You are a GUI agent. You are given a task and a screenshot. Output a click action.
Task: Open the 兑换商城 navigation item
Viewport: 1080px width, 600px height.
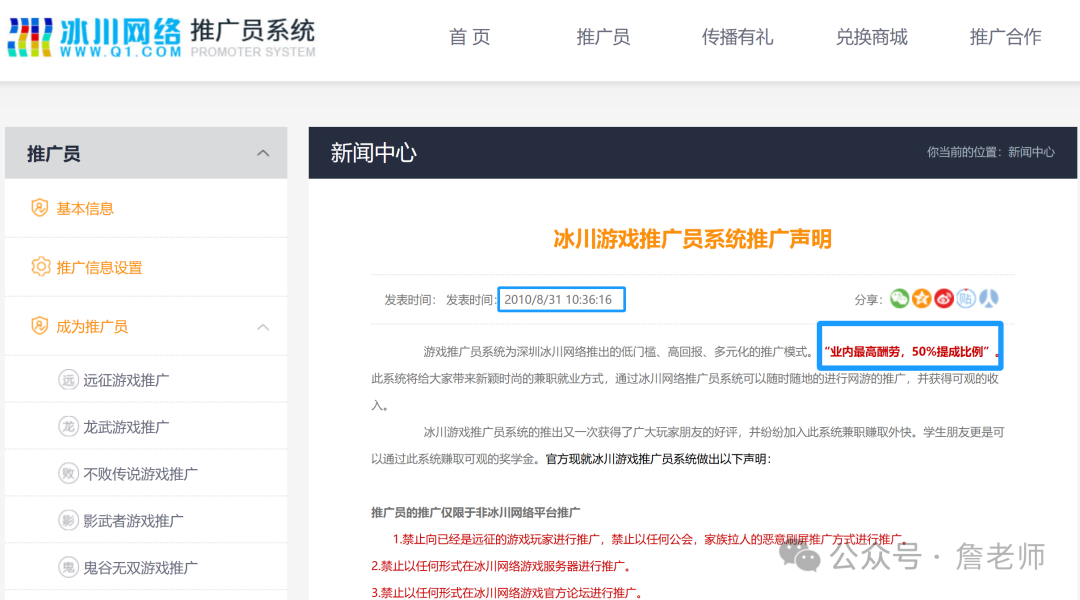pyautogui.click(x=871, y=37)
